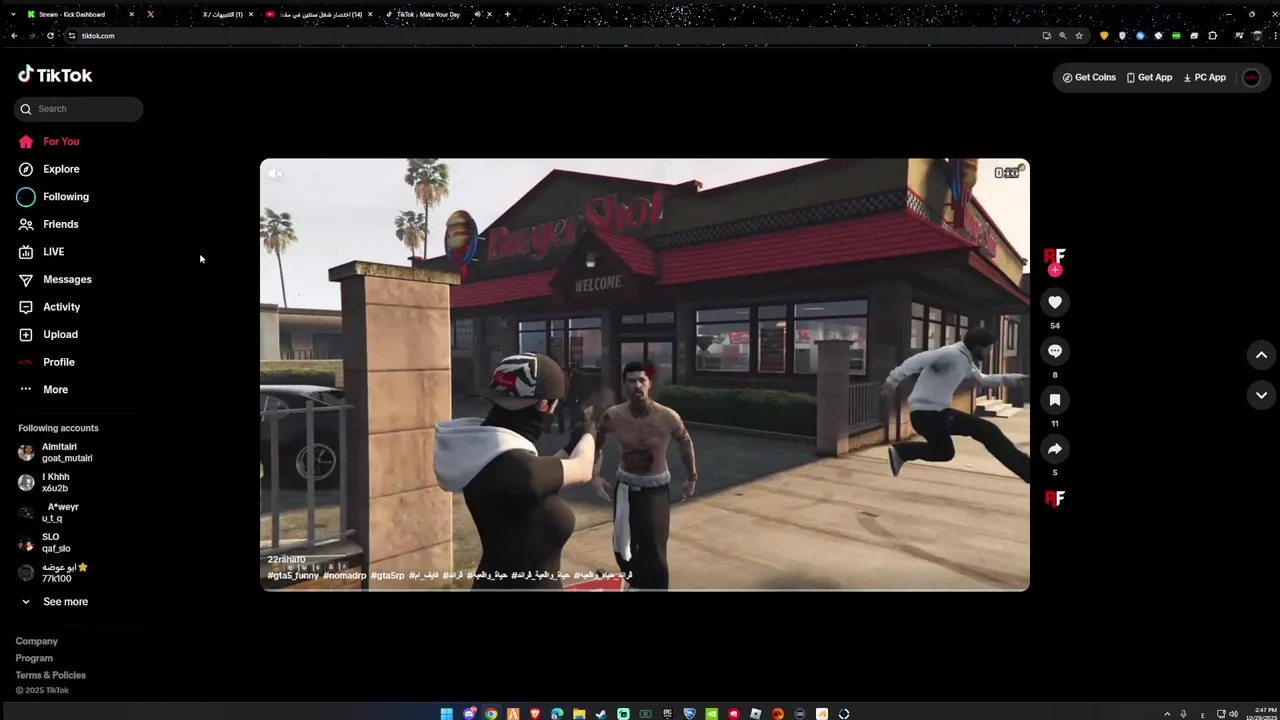
Task: Switch to the YouTube tab
Action: pyautogui.click(x=320, y=14)
